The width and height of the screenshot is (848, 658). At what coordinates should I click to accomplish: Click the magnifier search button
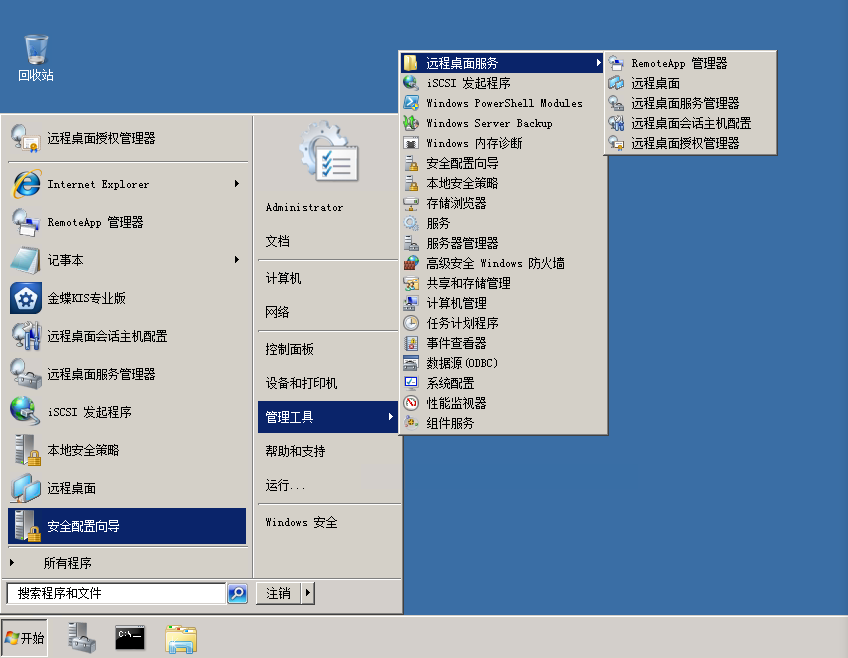pos(237,593)
